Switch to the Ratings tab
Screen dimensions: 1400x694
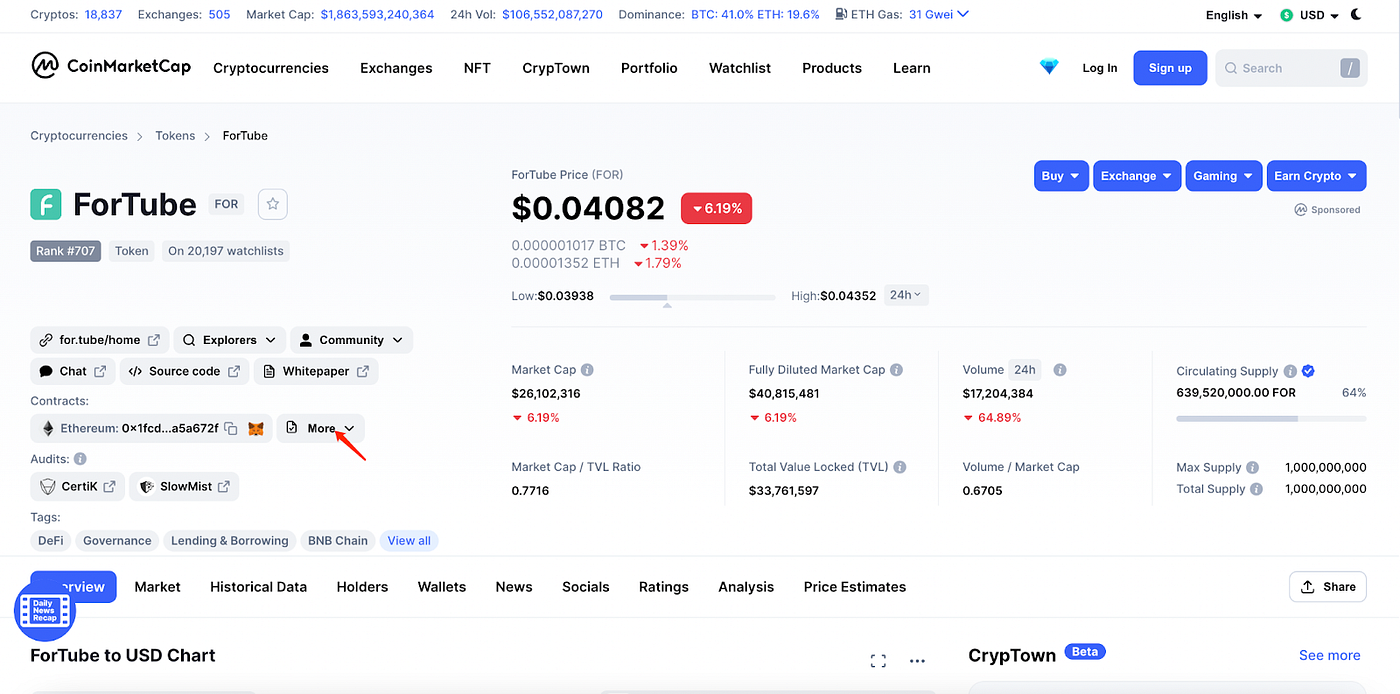[x=664, y=587]
